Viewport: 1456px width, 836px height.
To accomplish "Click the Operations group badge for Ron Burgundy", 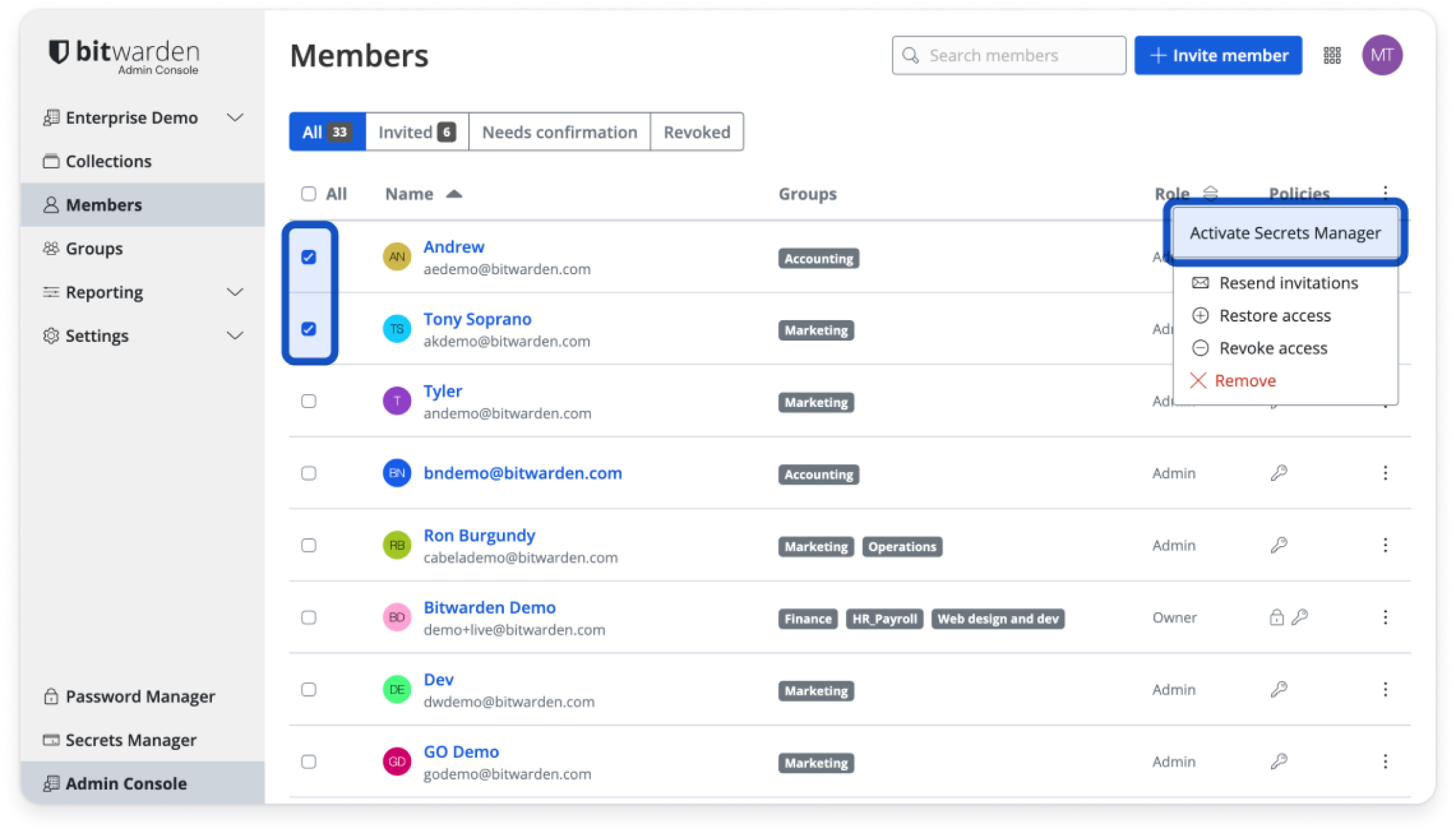I will coord(902,547).
